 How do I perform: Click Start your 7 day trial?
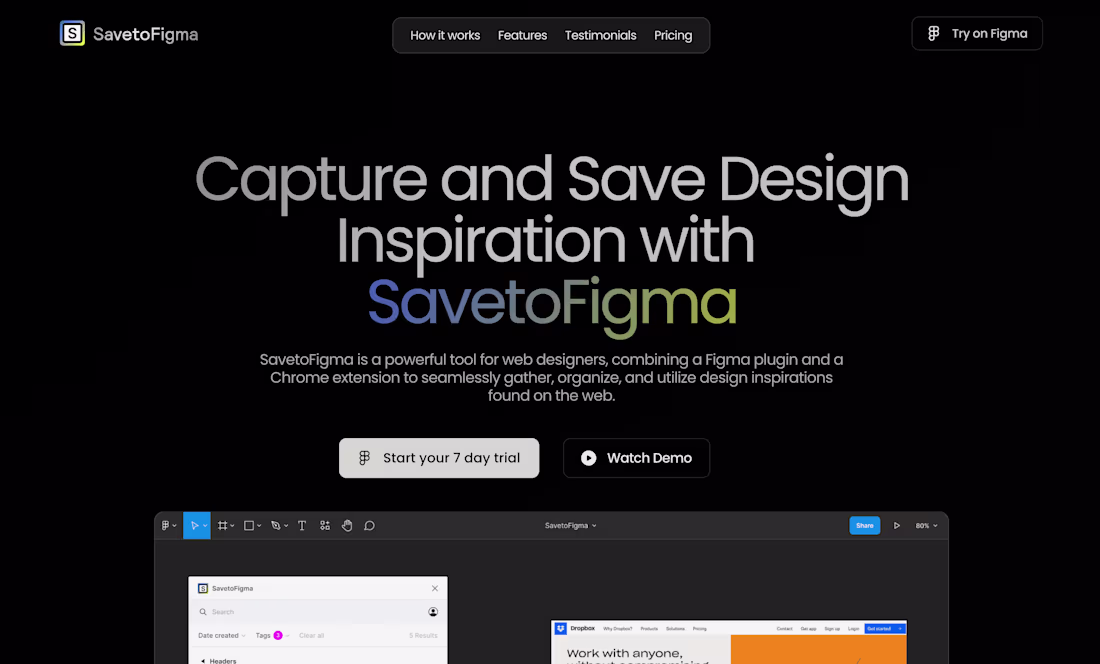click(439, 457)
